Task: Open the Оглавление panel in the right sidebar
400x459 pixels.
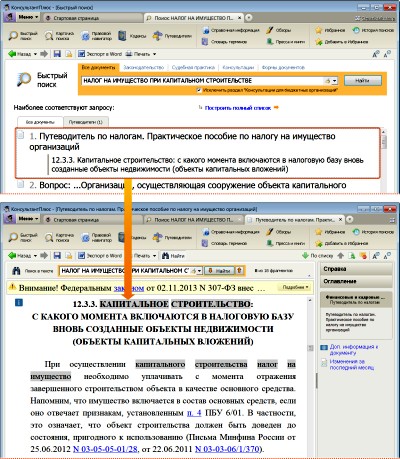Action: [356, 281]
